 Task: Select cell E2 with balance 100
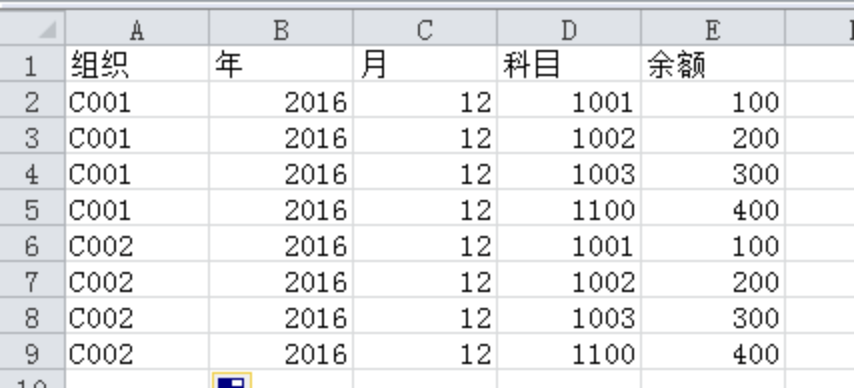point(713,100)
